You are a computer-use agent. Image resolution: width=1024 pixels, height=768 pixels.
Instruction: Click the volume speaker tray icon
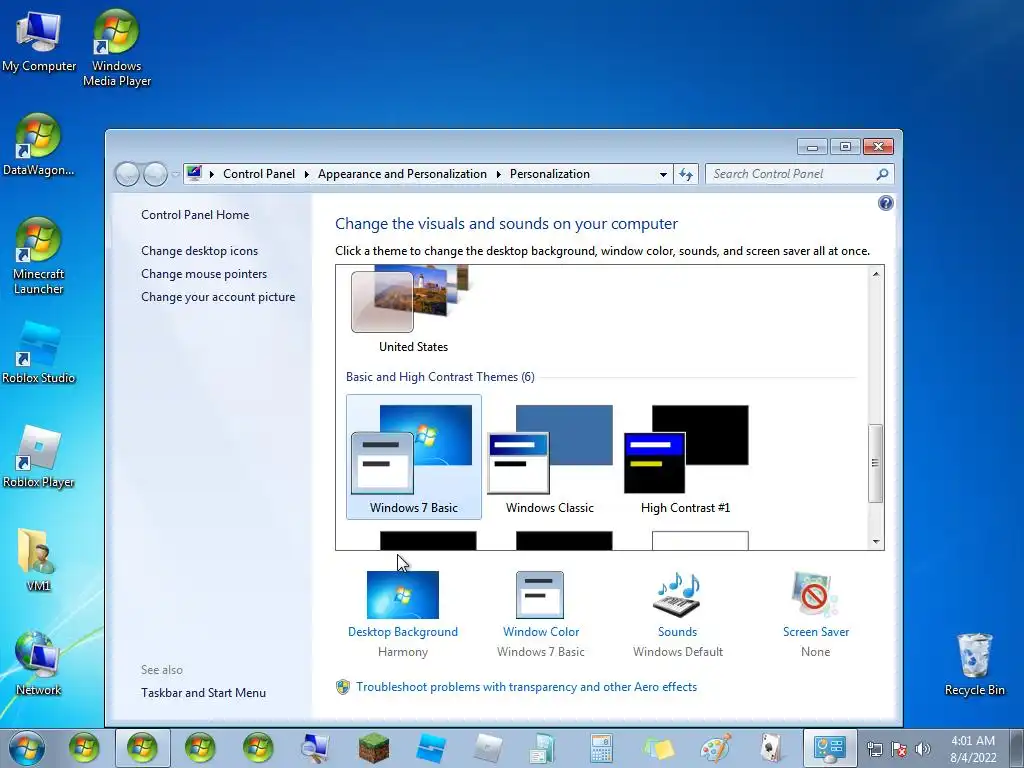[923, 749]
